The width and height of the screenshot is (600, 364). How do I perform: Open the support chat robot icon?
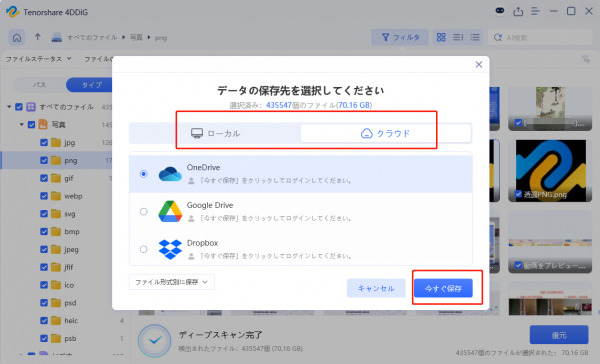click(500, 11)
